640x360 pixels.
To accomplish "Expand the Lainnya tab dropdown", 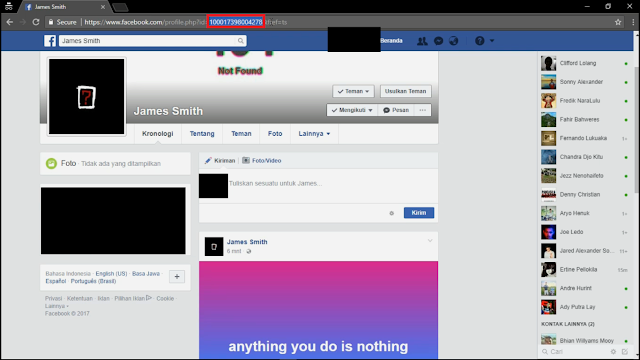I will [x=314, y=134].
